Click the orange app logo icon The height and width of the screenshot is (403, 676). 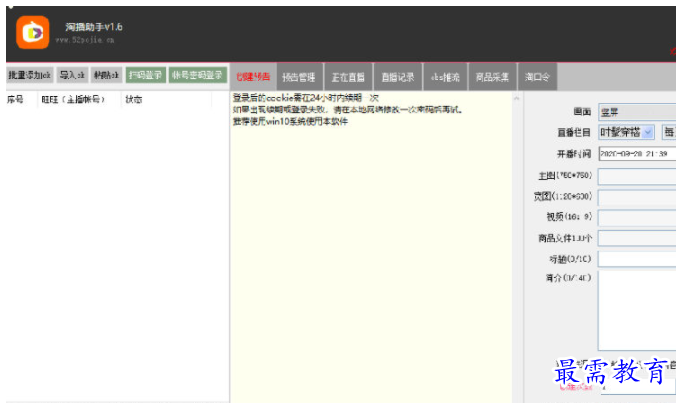point(33,32)
